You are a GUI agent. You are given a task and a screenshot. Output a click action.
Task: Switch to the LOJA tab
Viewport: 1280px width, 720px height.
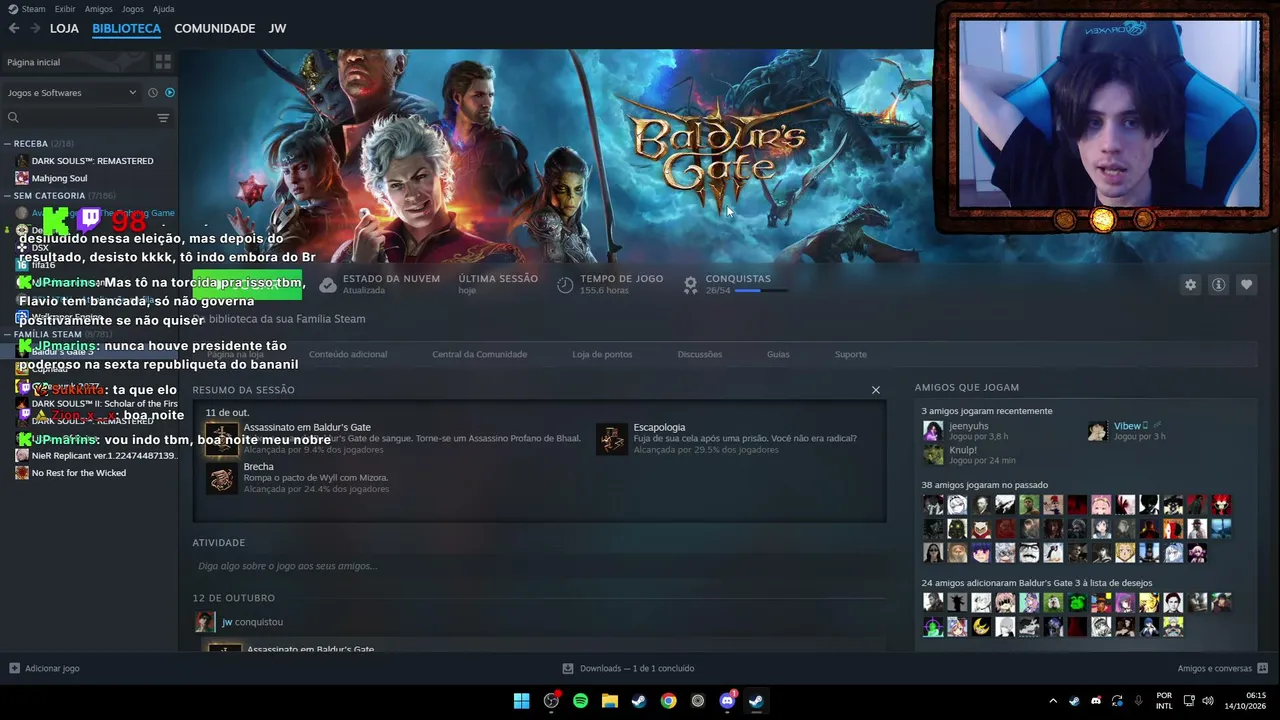64,29
